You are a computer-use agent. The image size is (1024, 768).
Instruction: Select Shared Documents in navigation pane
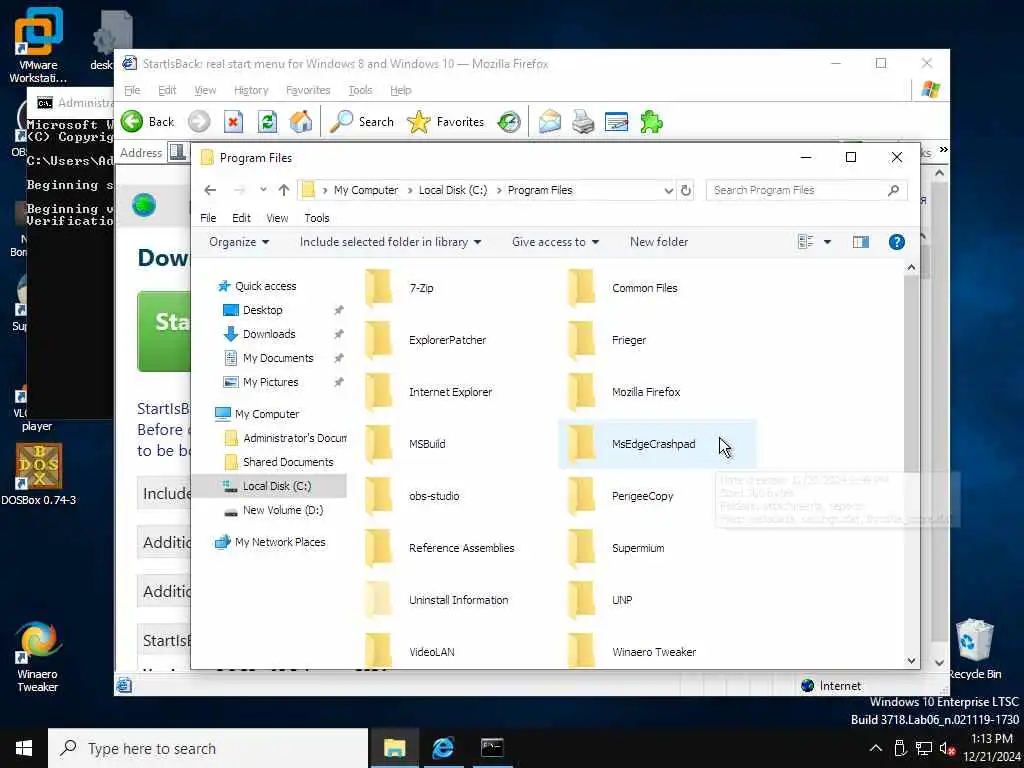tap(288, 462)
